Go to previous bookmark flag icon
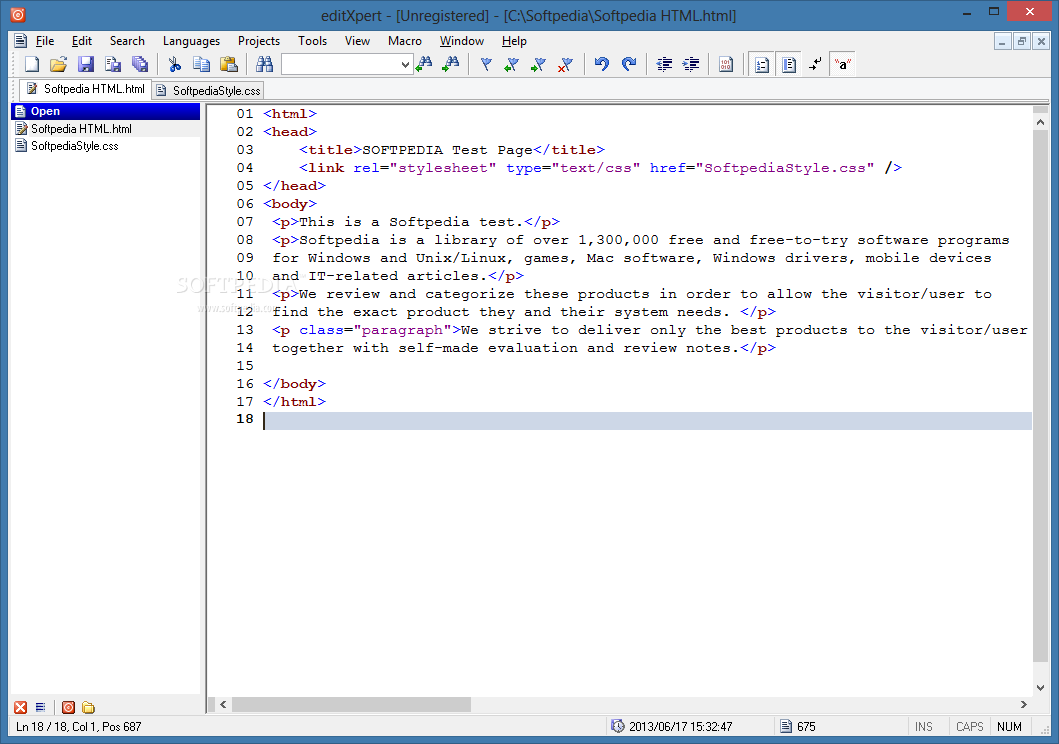 click(512, 64)
